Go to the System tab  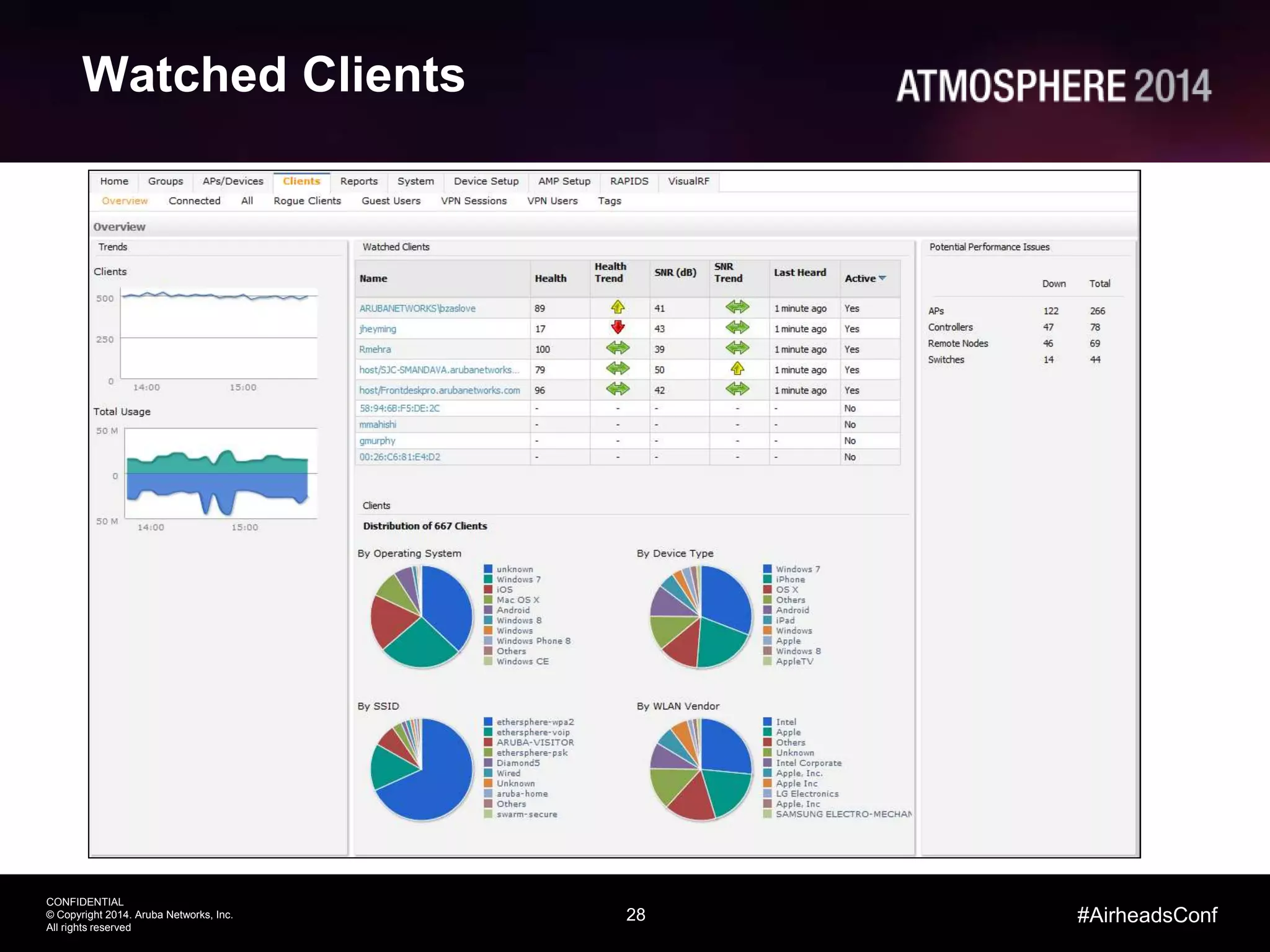click(x=415, y=181)
